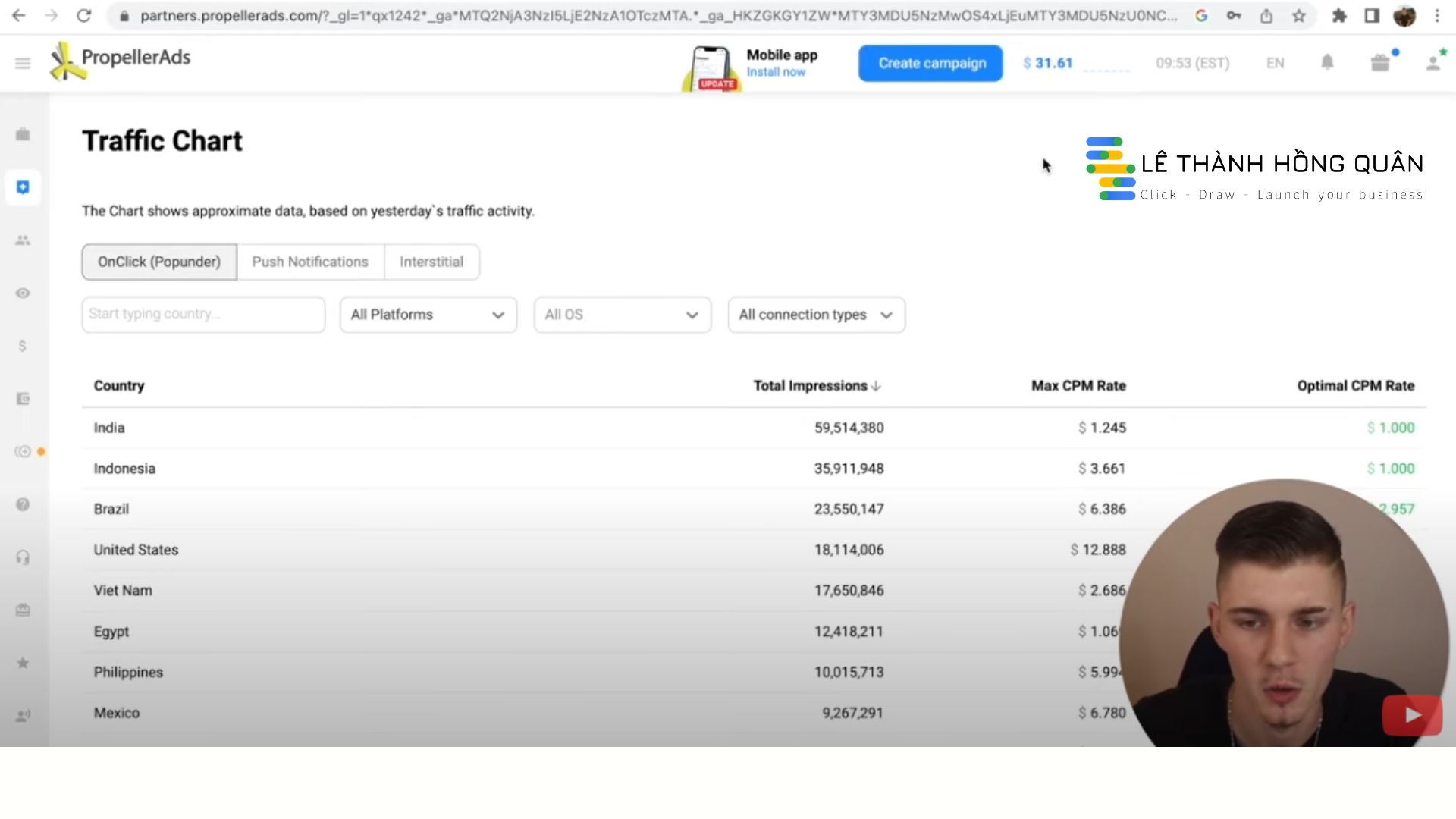This screenshot has width=1456, height=819.
Task: Open the Interstitial traffic tab
Action: coord(431,262)
